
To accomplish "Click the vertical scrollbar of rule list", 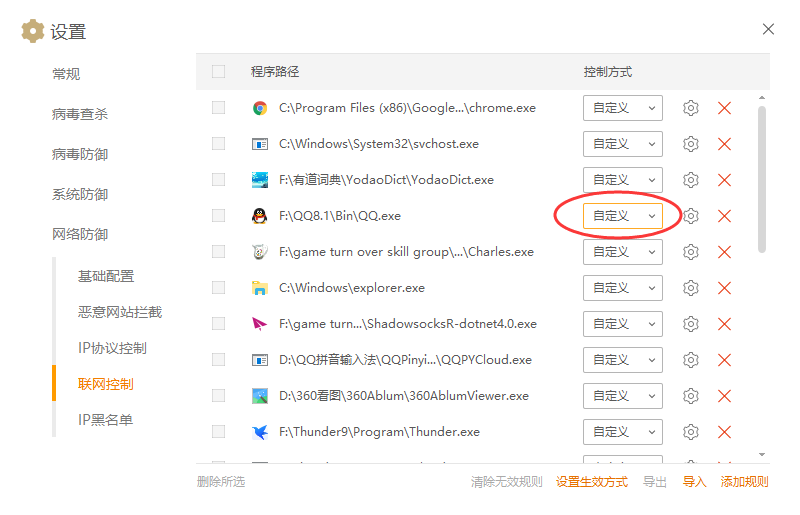I will tap(762, 180).
